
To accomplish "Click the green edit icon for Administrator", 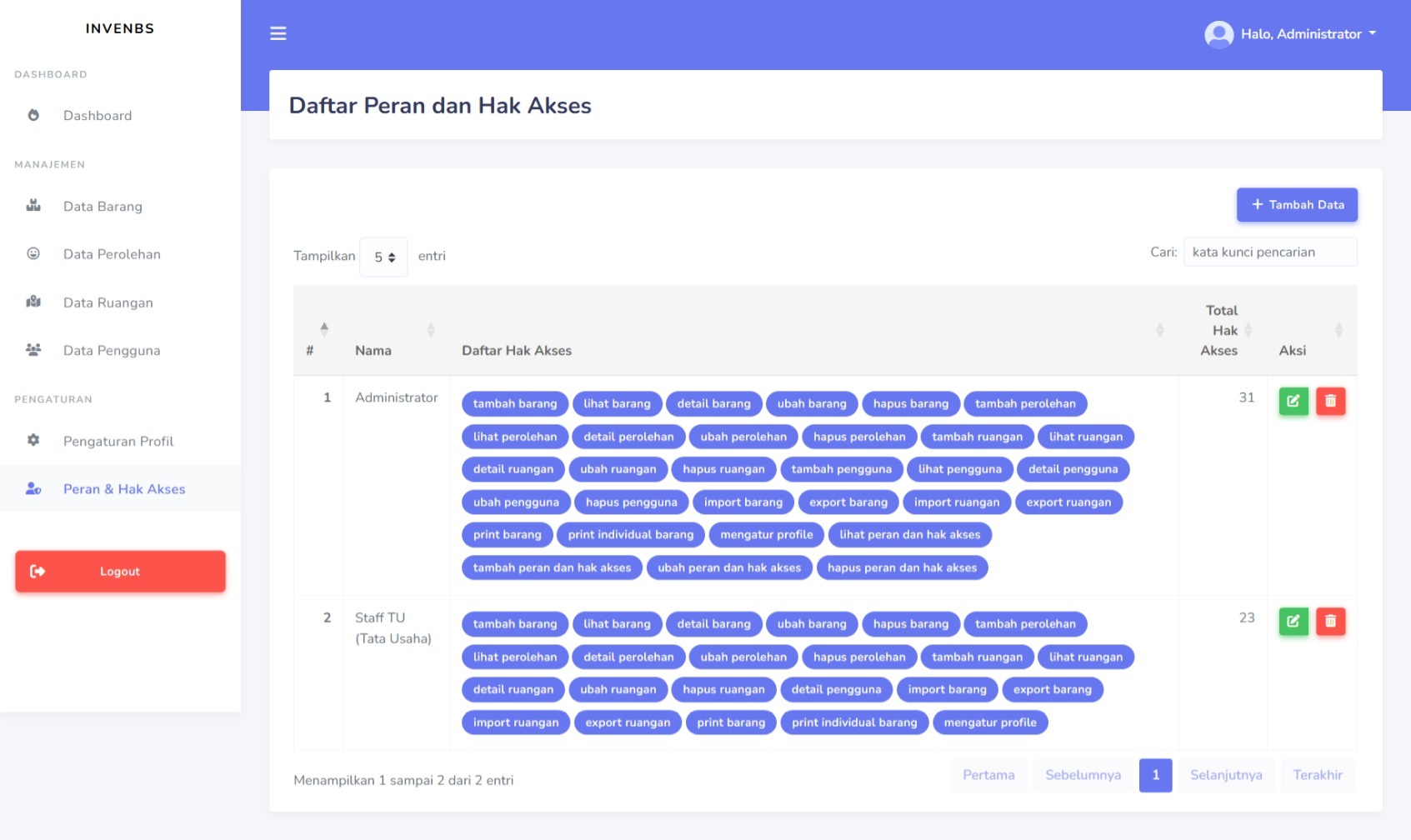I will coord(1293,401).
